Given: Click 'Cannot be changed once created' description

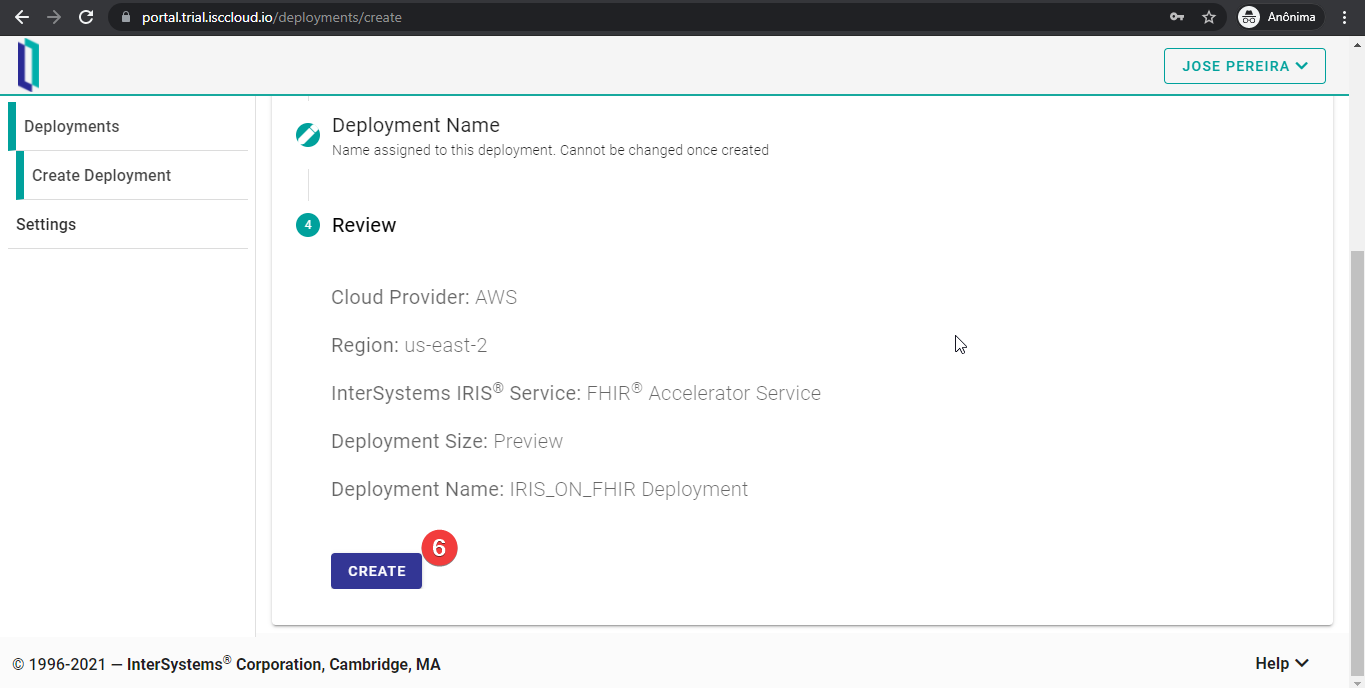Looking at the screenshot, I should click(x=664, y=150).
